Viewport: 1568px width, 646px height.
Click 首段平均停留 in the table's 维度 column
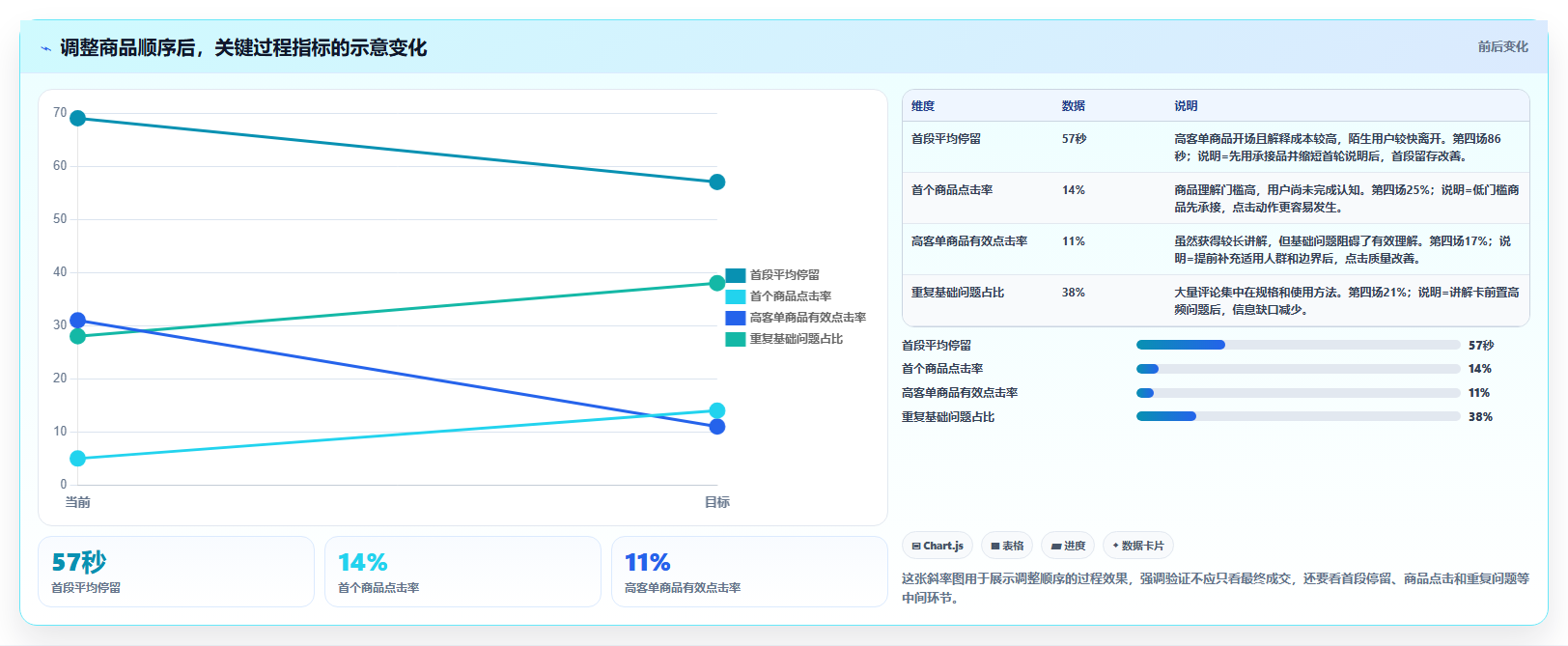coord(946,139)
